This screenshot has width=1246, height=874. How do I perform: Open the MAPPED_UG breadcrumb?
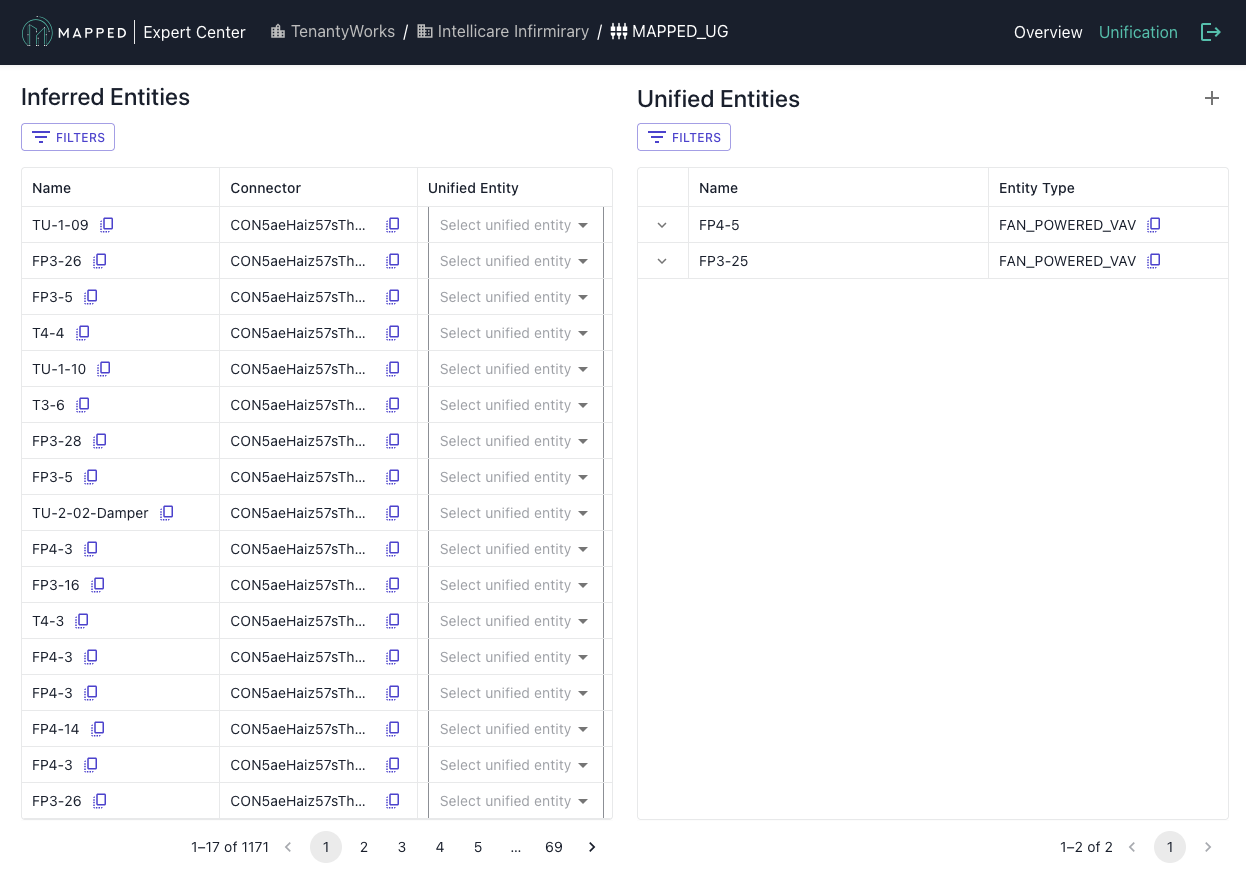tap(669, 31)
